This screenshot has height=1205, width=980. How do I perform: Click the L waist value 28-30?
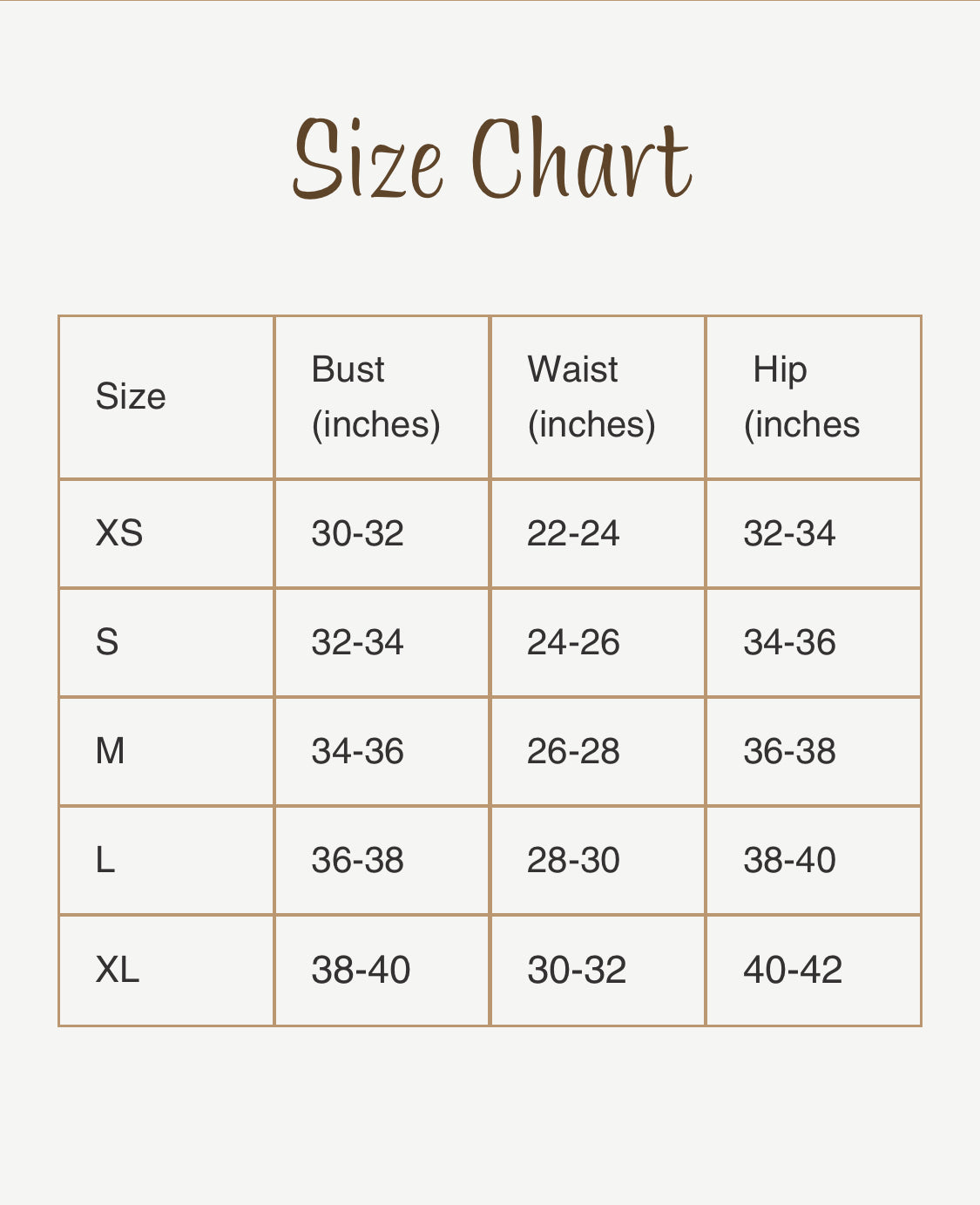(x=573, y=860)
